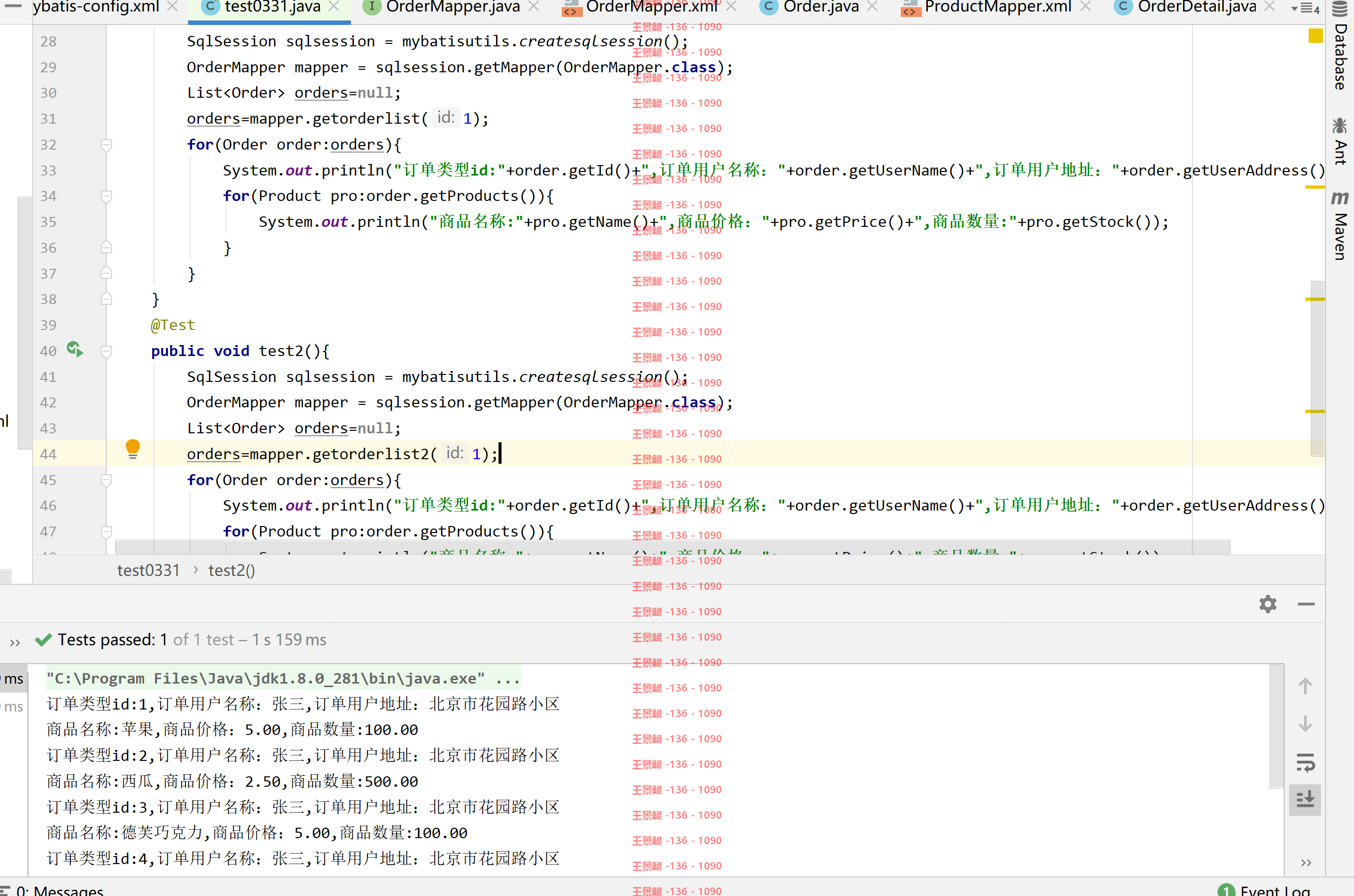
Task: Select test2() in the breadcrumb bar
Action: point(231,570)
